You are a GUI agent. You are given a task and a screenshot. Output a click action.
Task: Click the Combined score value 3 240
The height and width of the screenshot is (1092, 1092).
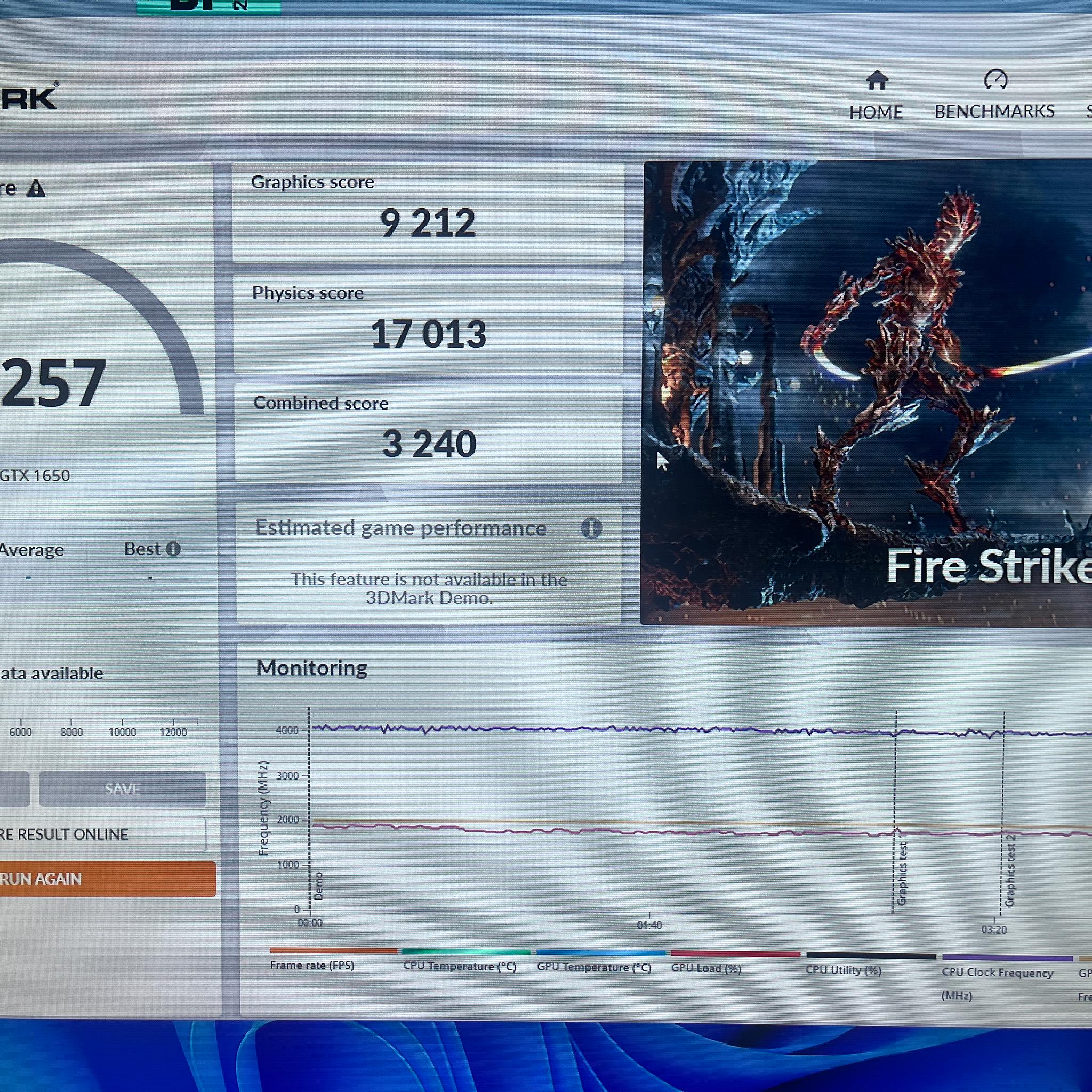[x=430, y=444]
